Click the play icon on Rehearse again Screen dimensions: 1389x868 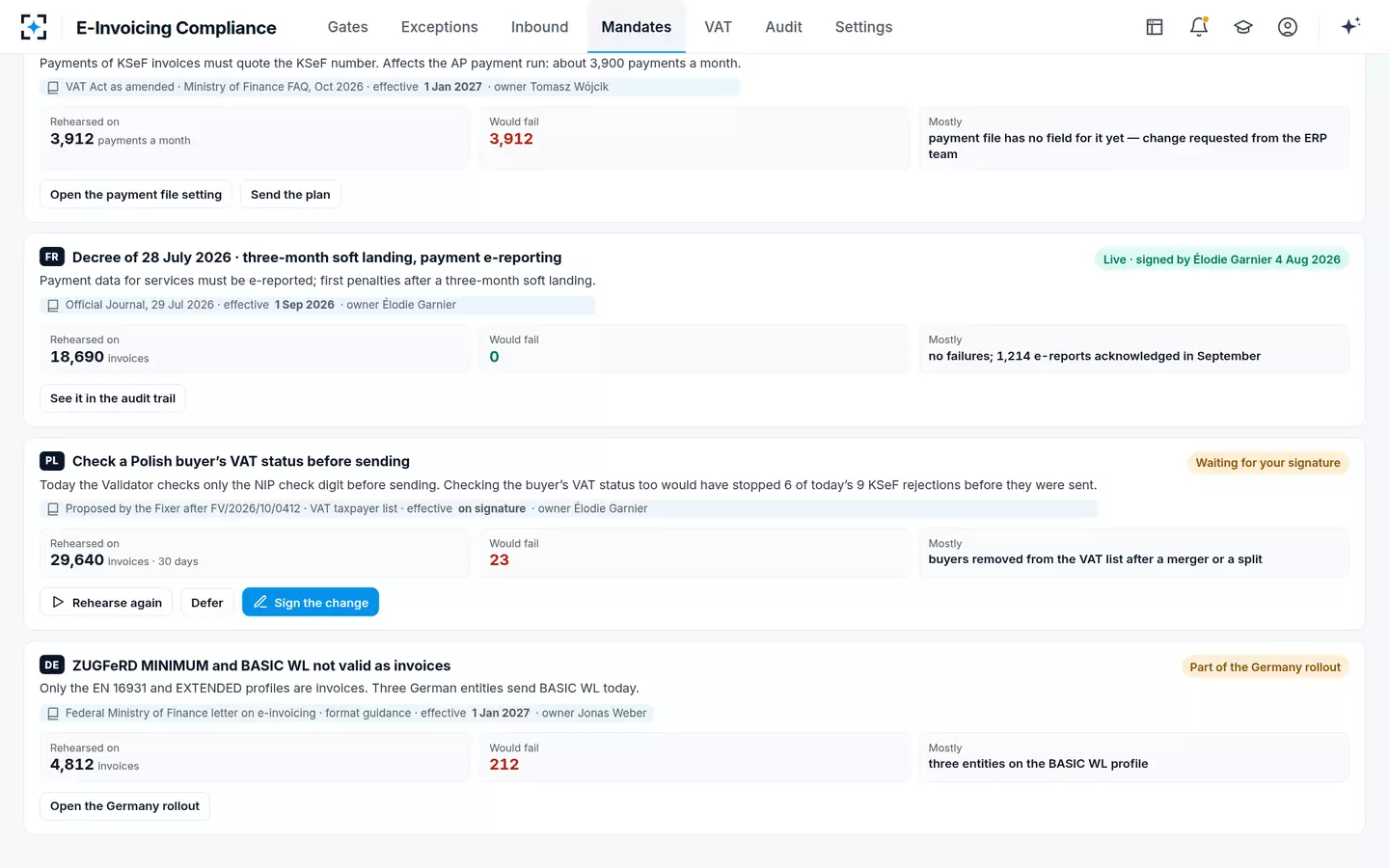(58, 602)
